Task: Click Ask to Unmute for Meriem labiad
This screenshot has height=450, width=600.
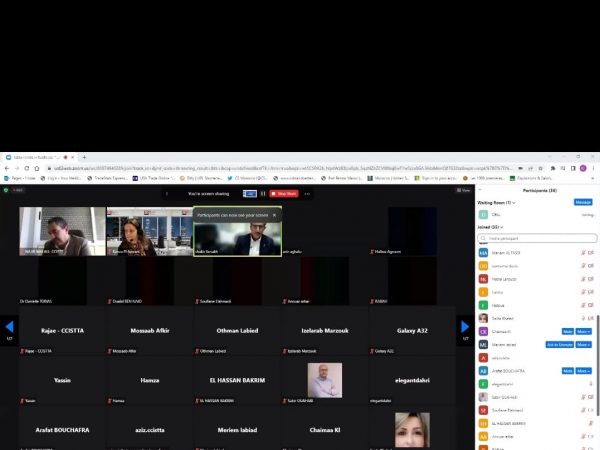Action: (x=559, y=344)
